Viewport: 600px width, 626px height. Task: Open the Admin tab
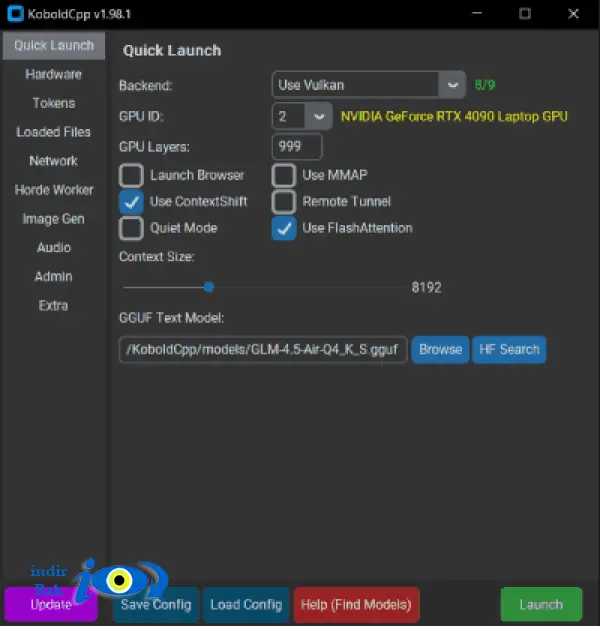(x=53, y=276)
